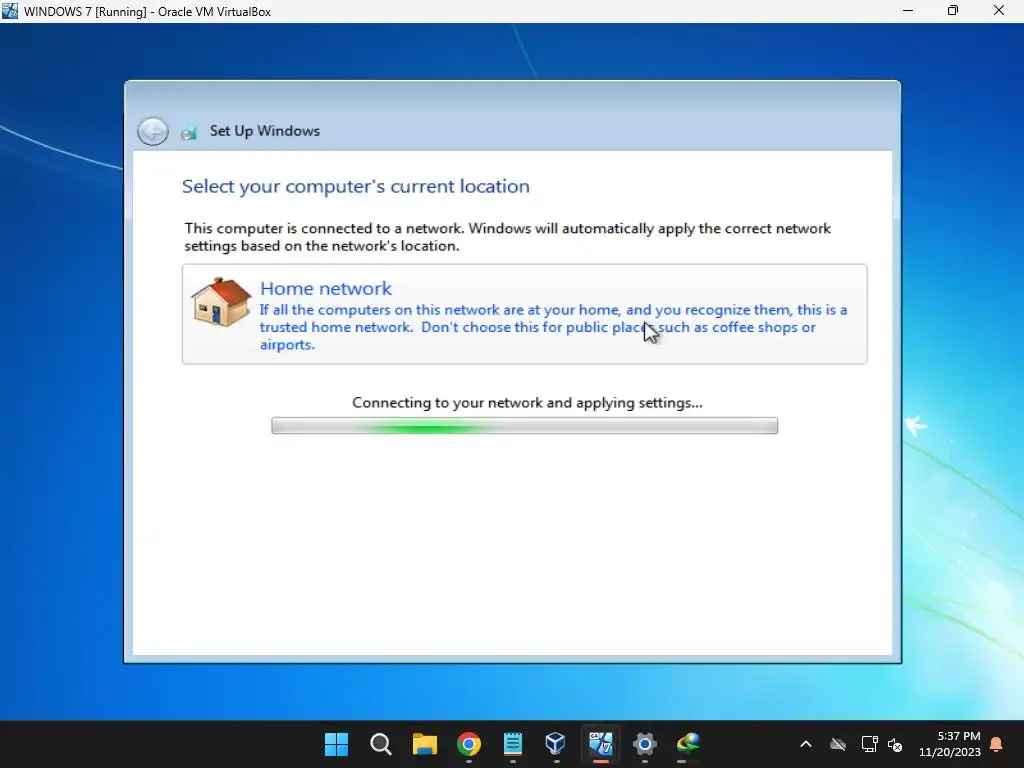Click the network applying progress bar
This screenshot has height=768, width=1024.
pyautogui.click(x=524, y=426)
